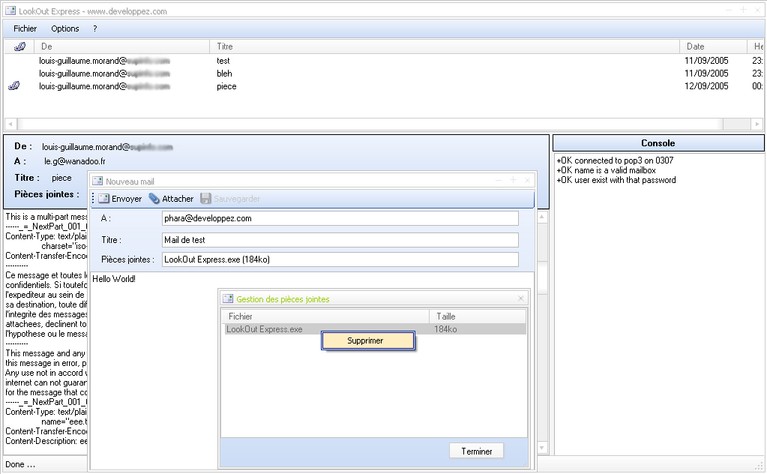Viewport: 767px width, 474px height.
Task: Choose Supprimer from the context menu
Action: [x=365, y=341]
